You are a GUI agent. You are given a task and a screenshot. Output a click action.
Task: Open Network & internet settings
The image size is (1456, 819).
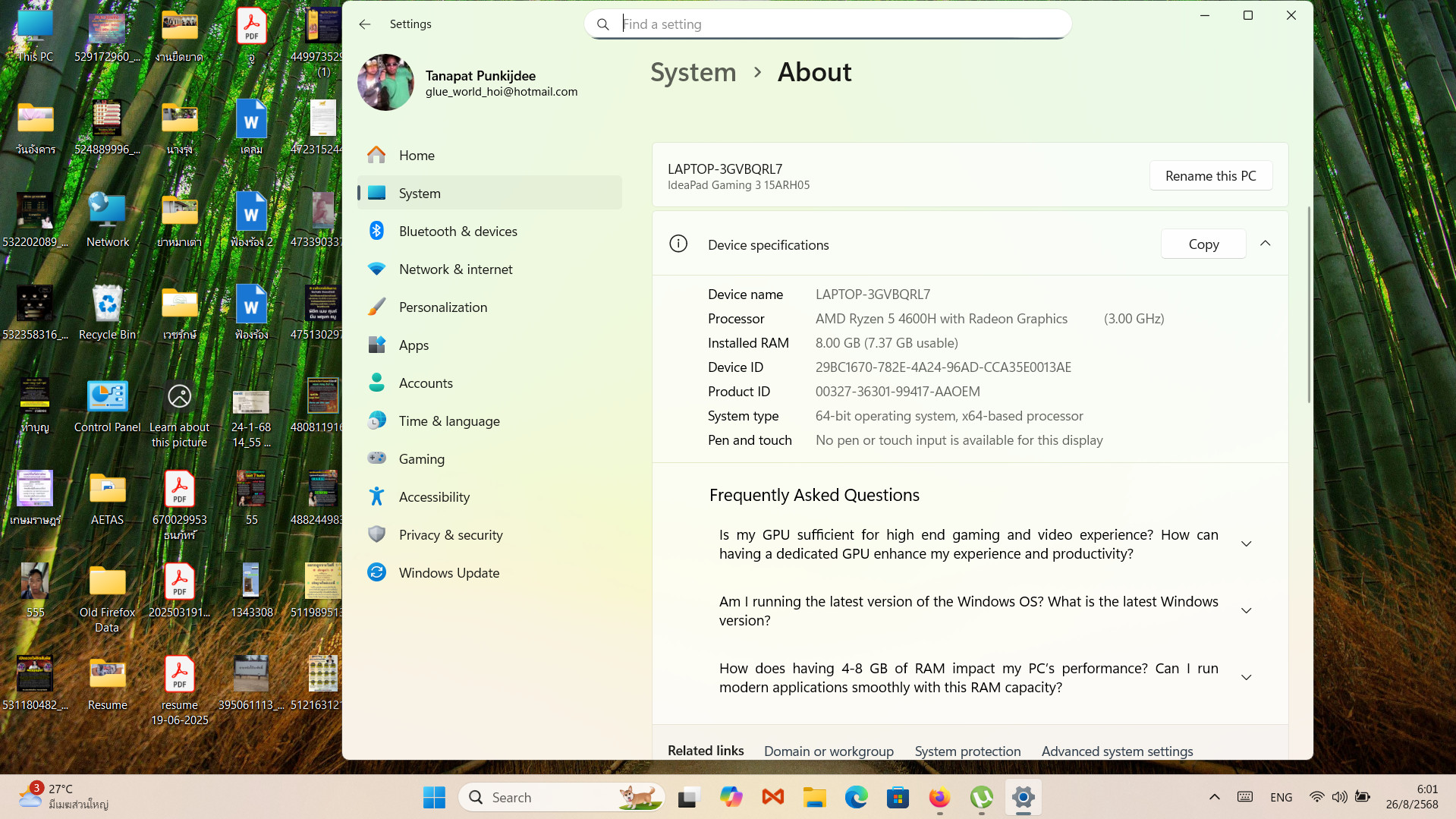click(x=489, y=269)
